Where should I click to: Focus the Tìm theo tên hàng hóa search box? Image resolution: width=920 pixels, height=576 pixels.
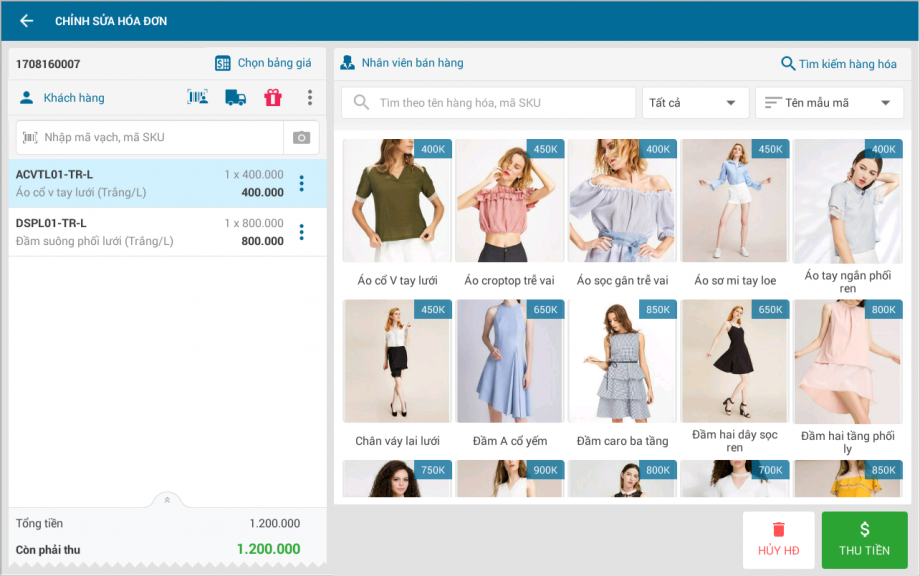[x=489, y=103]
